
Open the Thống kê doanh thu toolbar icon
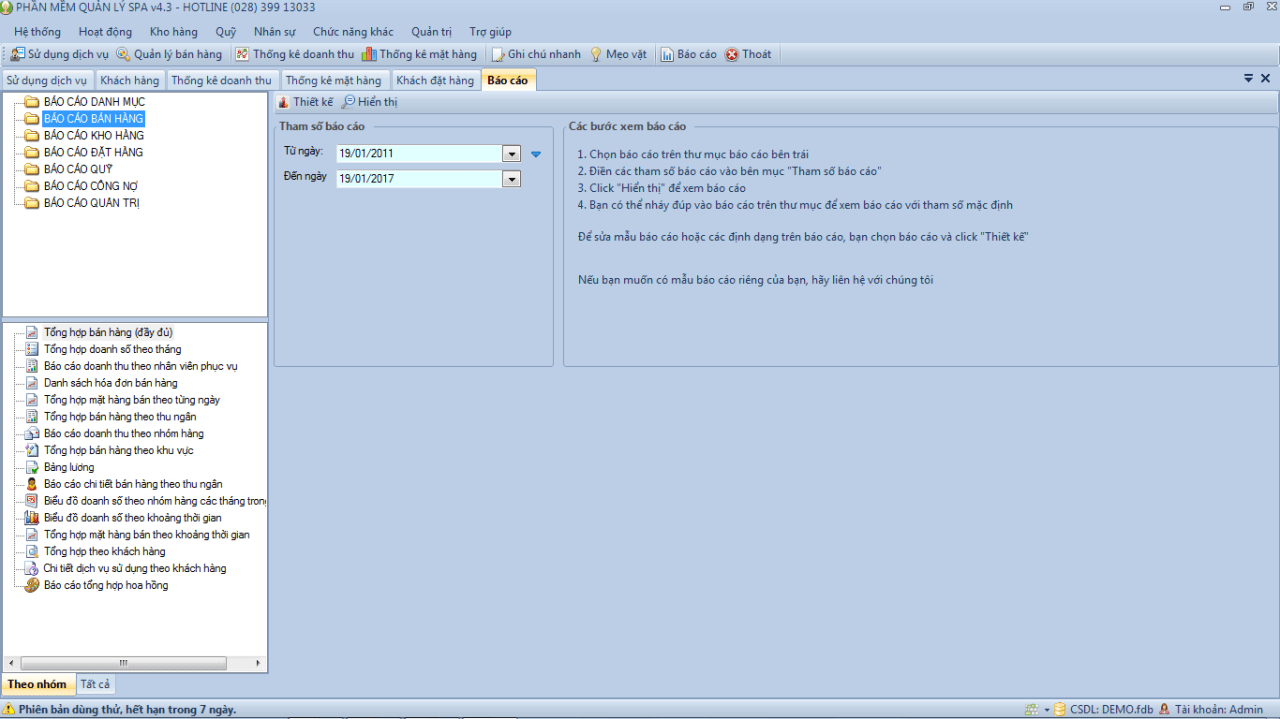(242, 54)
